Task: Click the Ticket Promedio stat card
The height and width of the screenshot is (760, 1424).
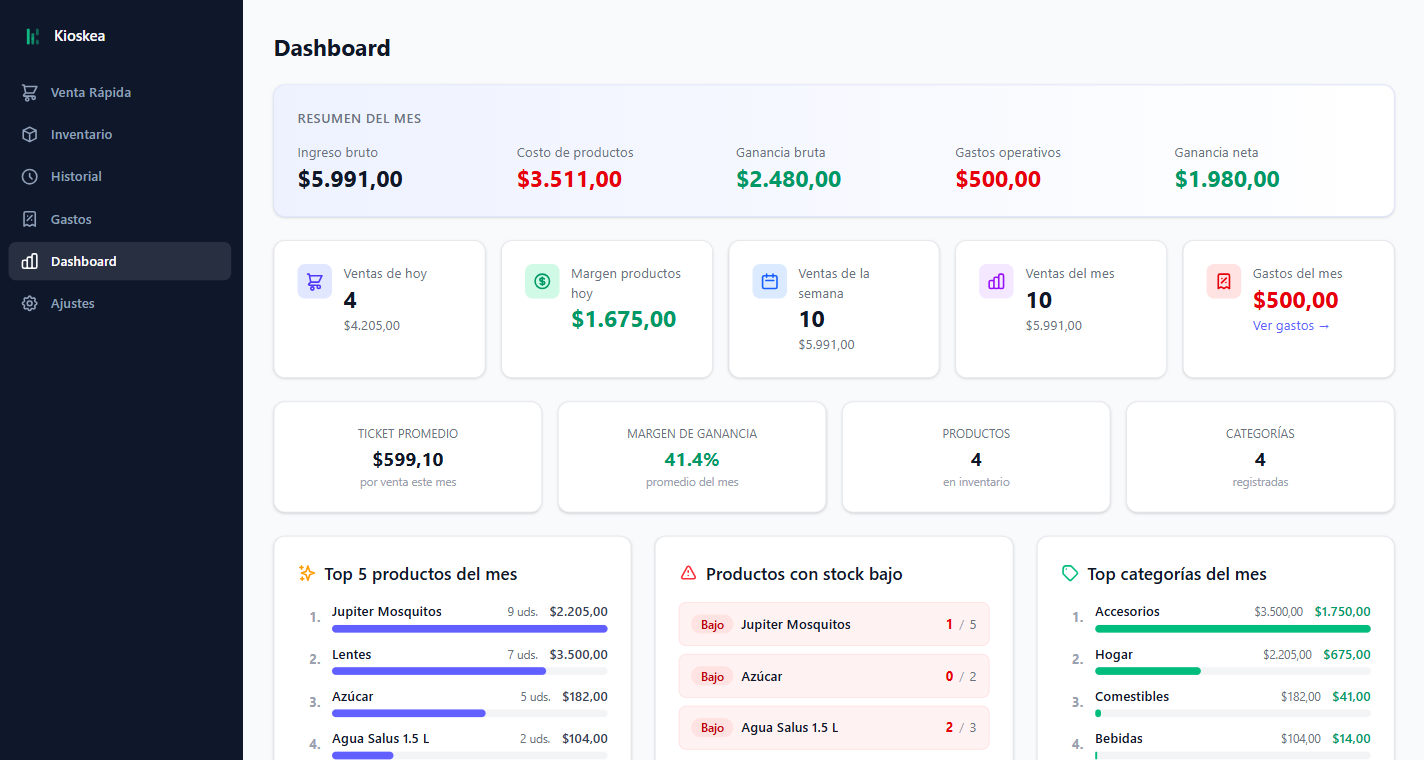Action: click(408, 457)
